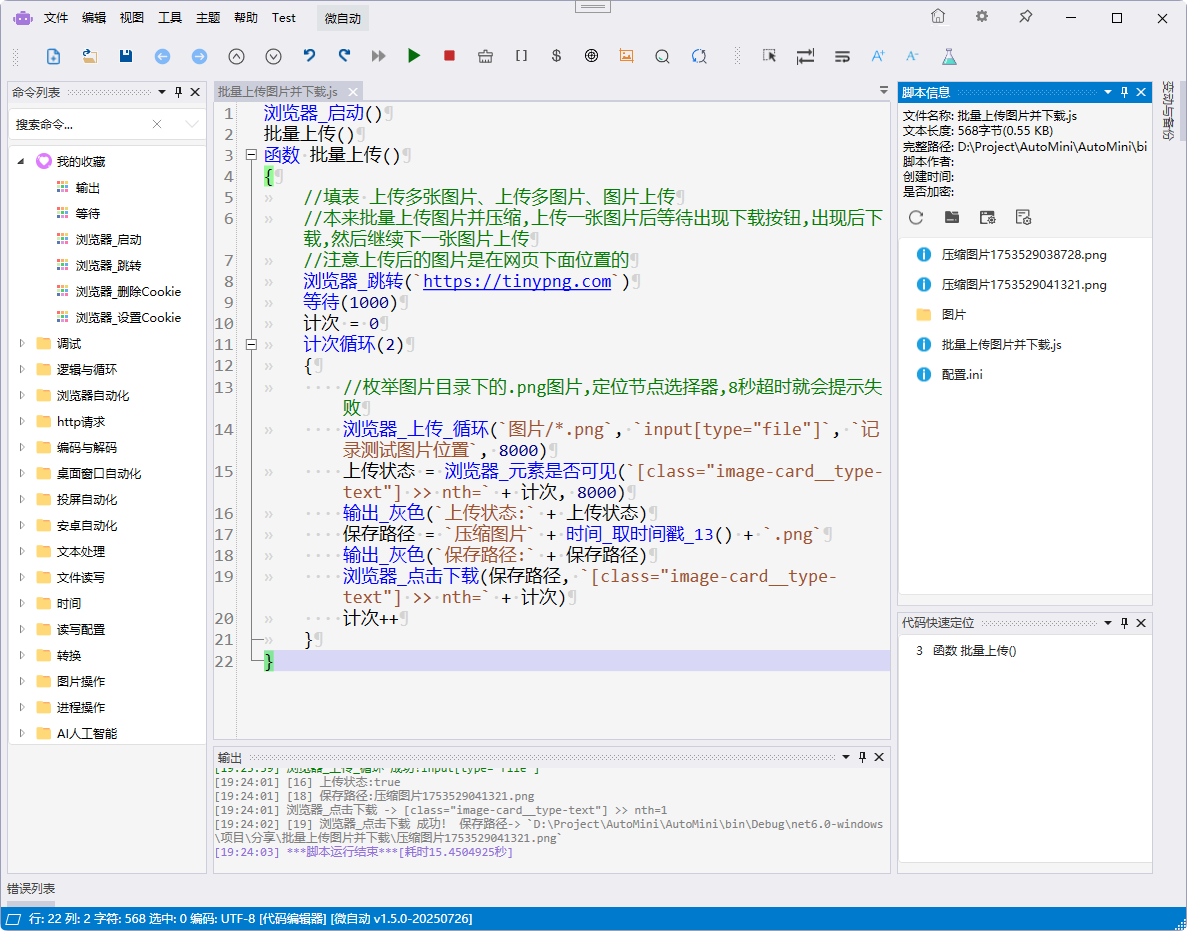This screenshot has height=931, width=1187.
Task: Toggle pin on the 命令列表 panel
Action: click(179, 92)
